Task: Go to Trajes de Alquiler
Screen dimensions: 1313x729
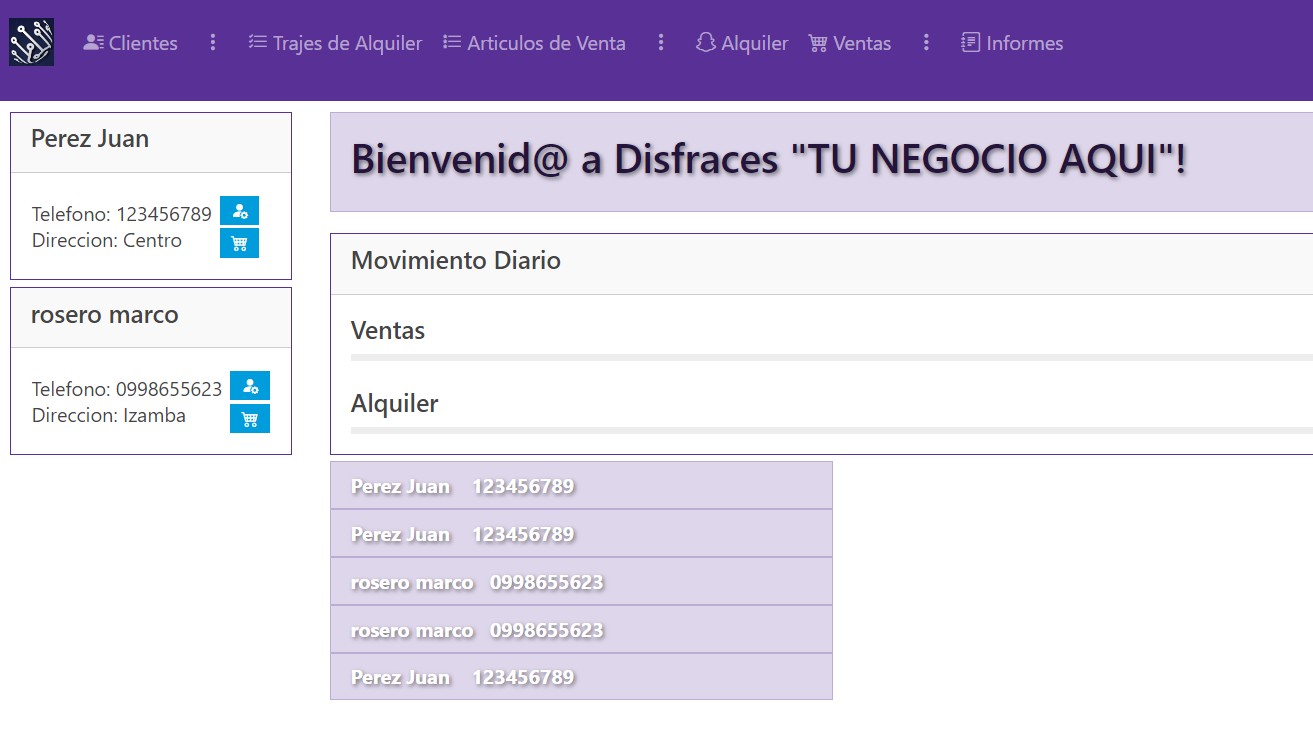Action: coord(335,43)
